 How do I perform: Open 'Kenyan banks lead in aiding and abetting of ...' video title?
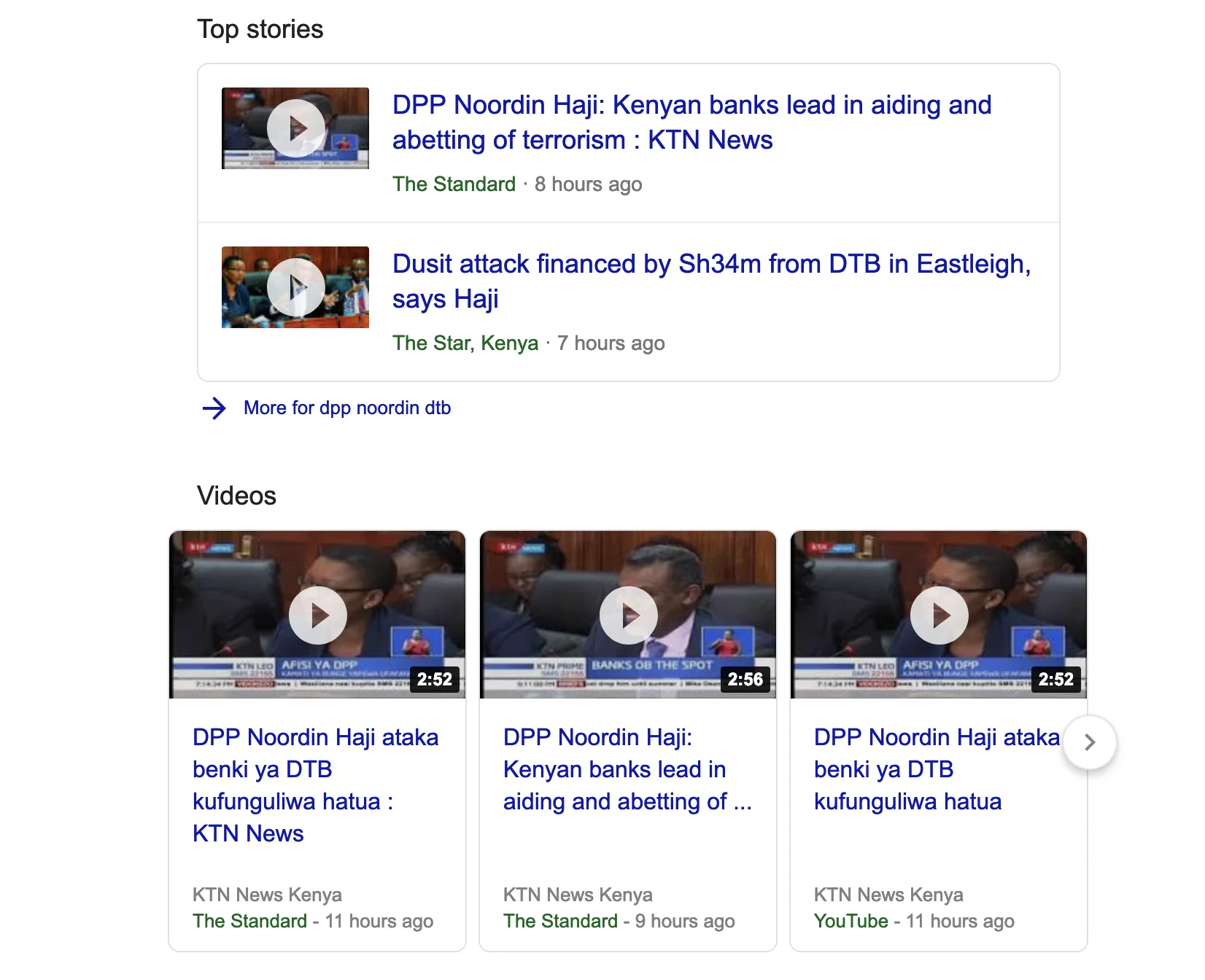pos(627,769)
